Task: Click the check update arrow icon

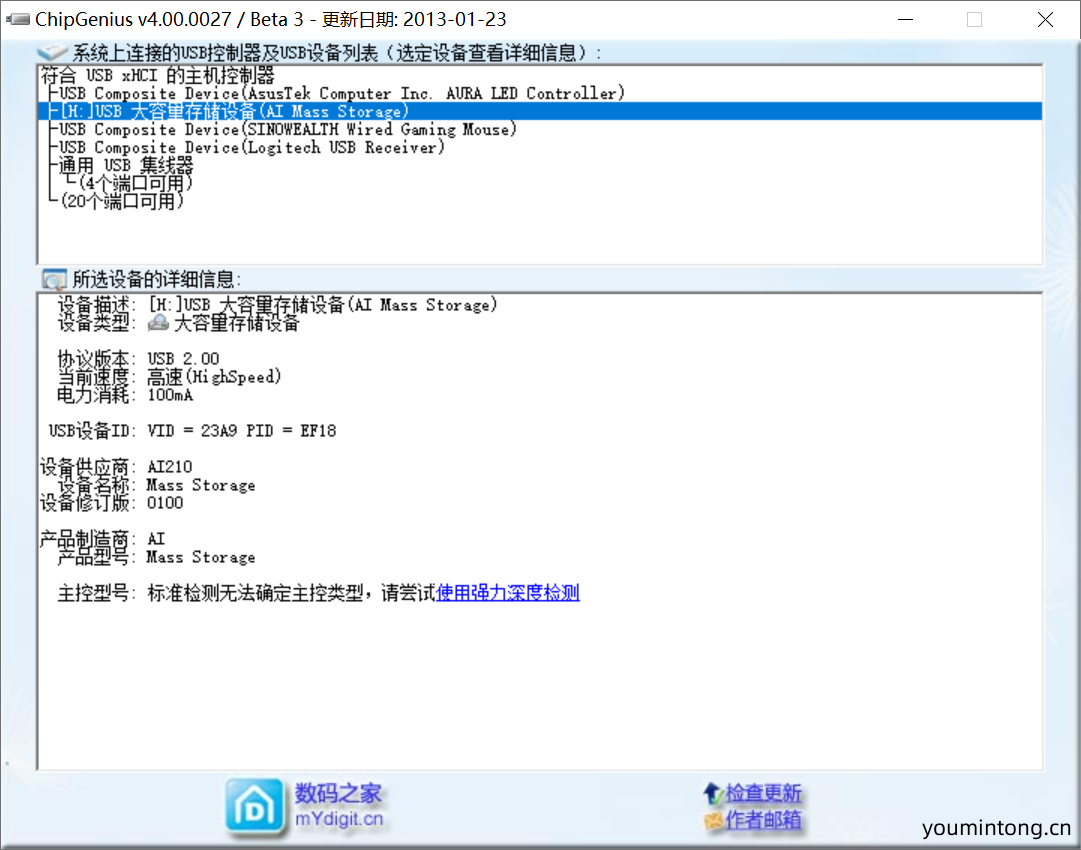Action: coord(712,793)
